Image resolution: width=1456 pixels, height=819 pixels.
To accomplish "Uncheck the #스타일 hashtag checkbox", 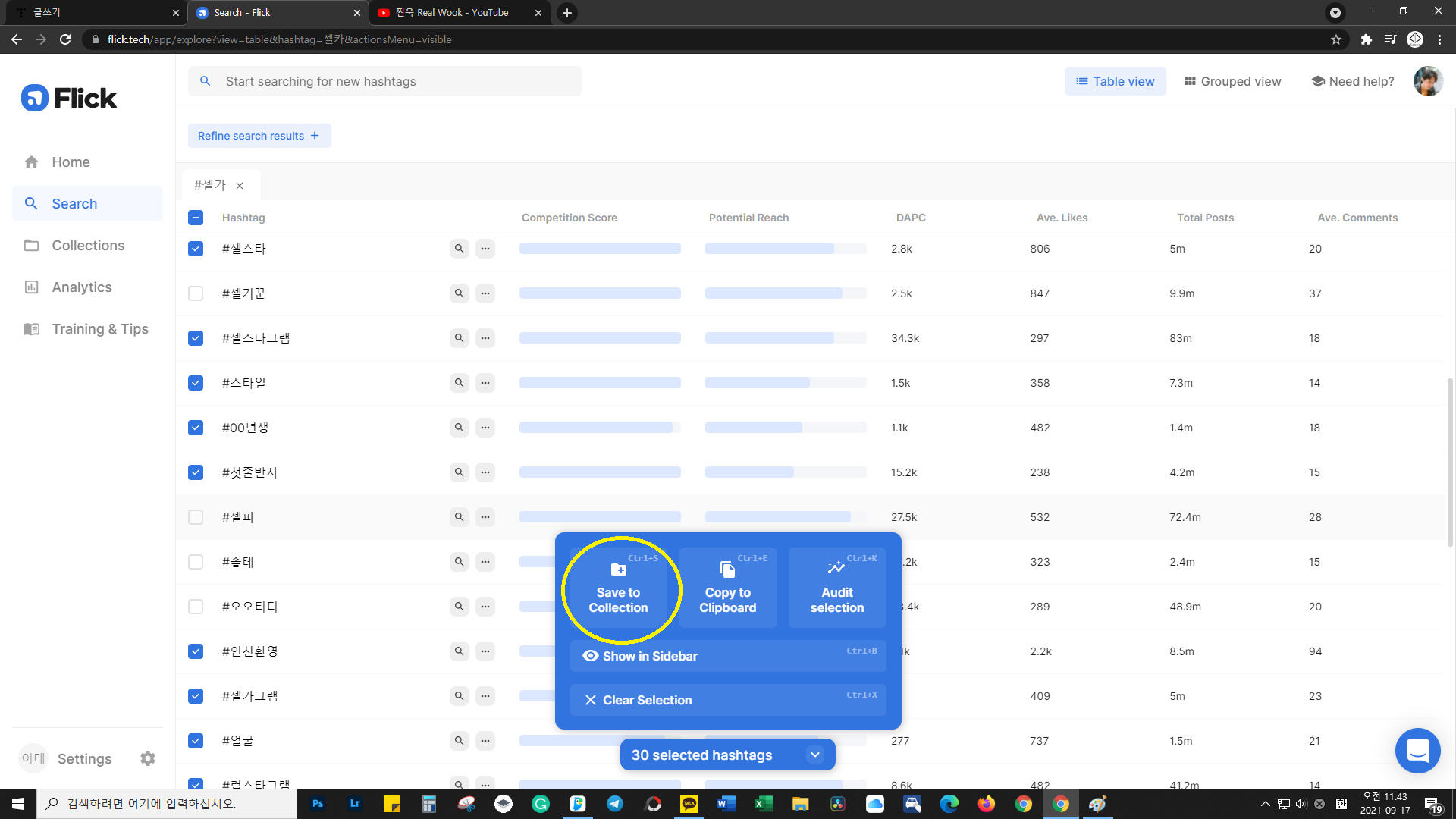I will [196, 383].
